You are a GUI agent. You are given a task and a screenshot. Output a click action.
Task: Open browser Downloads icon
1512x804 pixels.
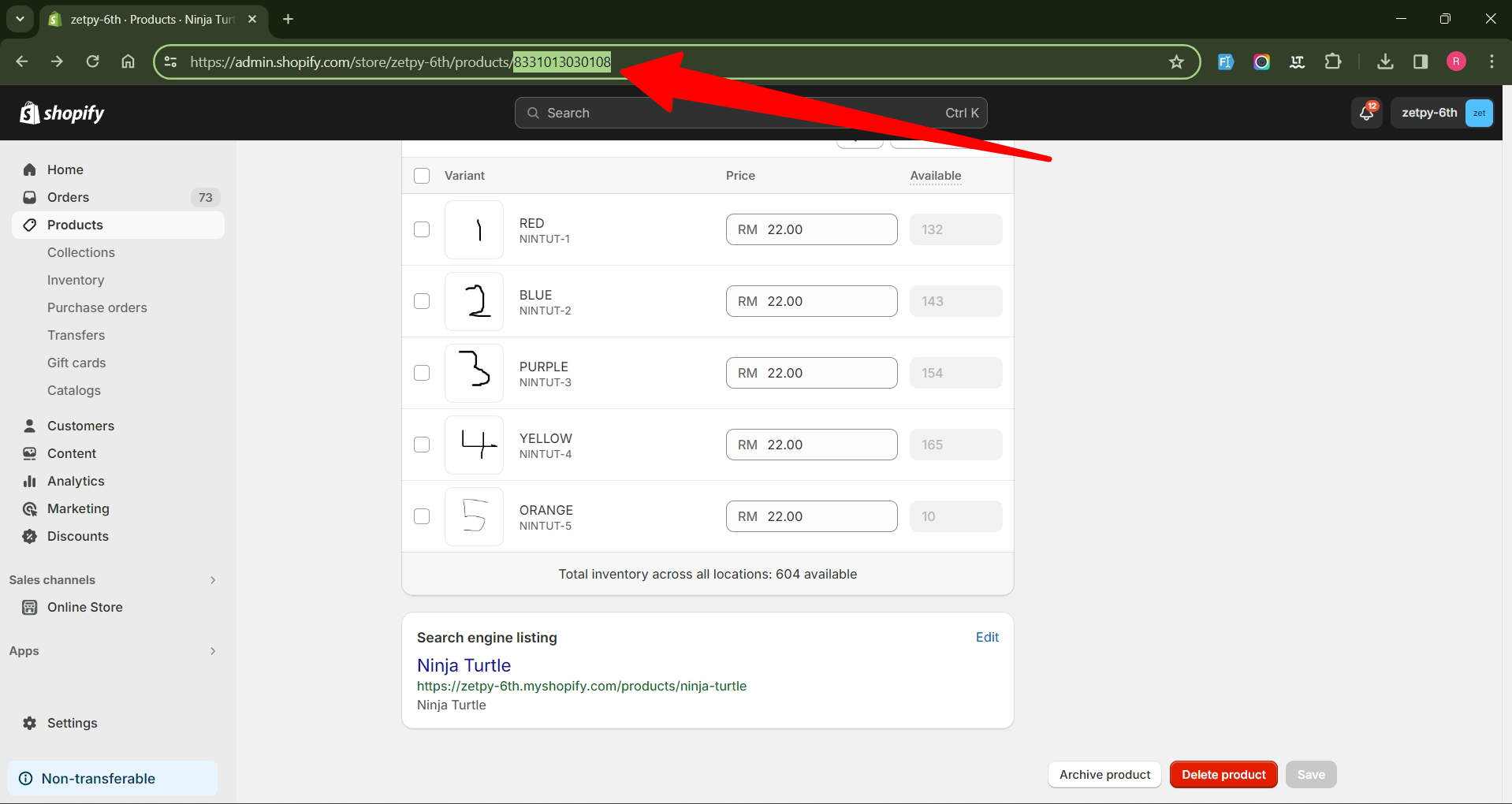pos(1385,61)
